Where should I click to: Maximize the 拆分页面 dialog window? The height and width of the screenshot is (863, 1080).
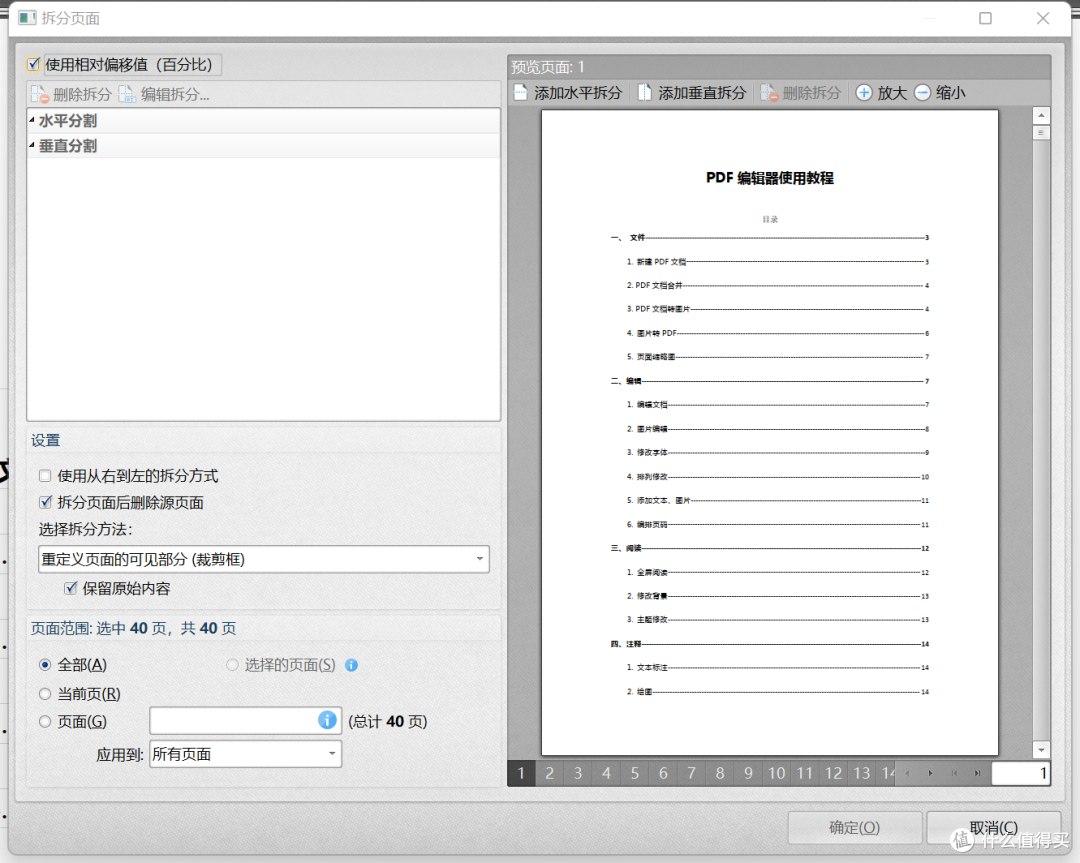985,18
